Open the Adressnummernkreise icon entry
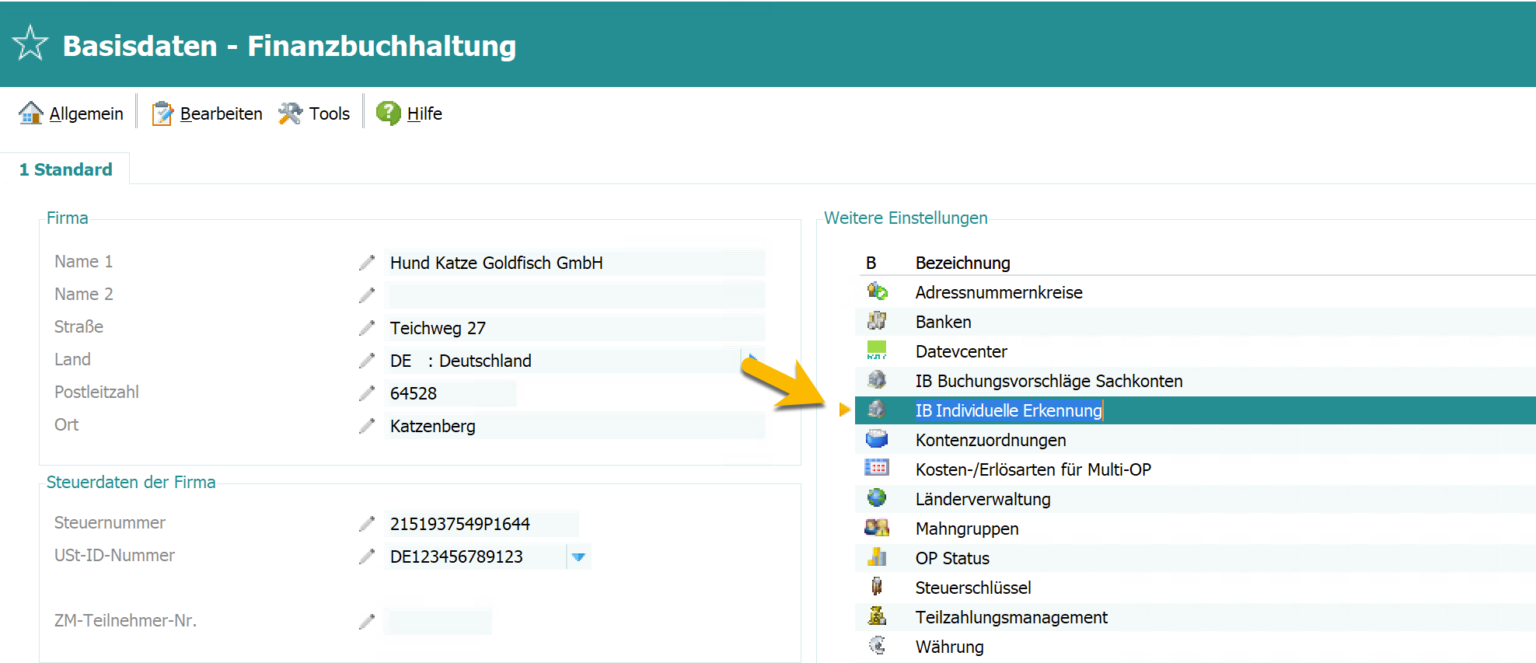Screen dimensions: 1536x663 tap(877, 292)
